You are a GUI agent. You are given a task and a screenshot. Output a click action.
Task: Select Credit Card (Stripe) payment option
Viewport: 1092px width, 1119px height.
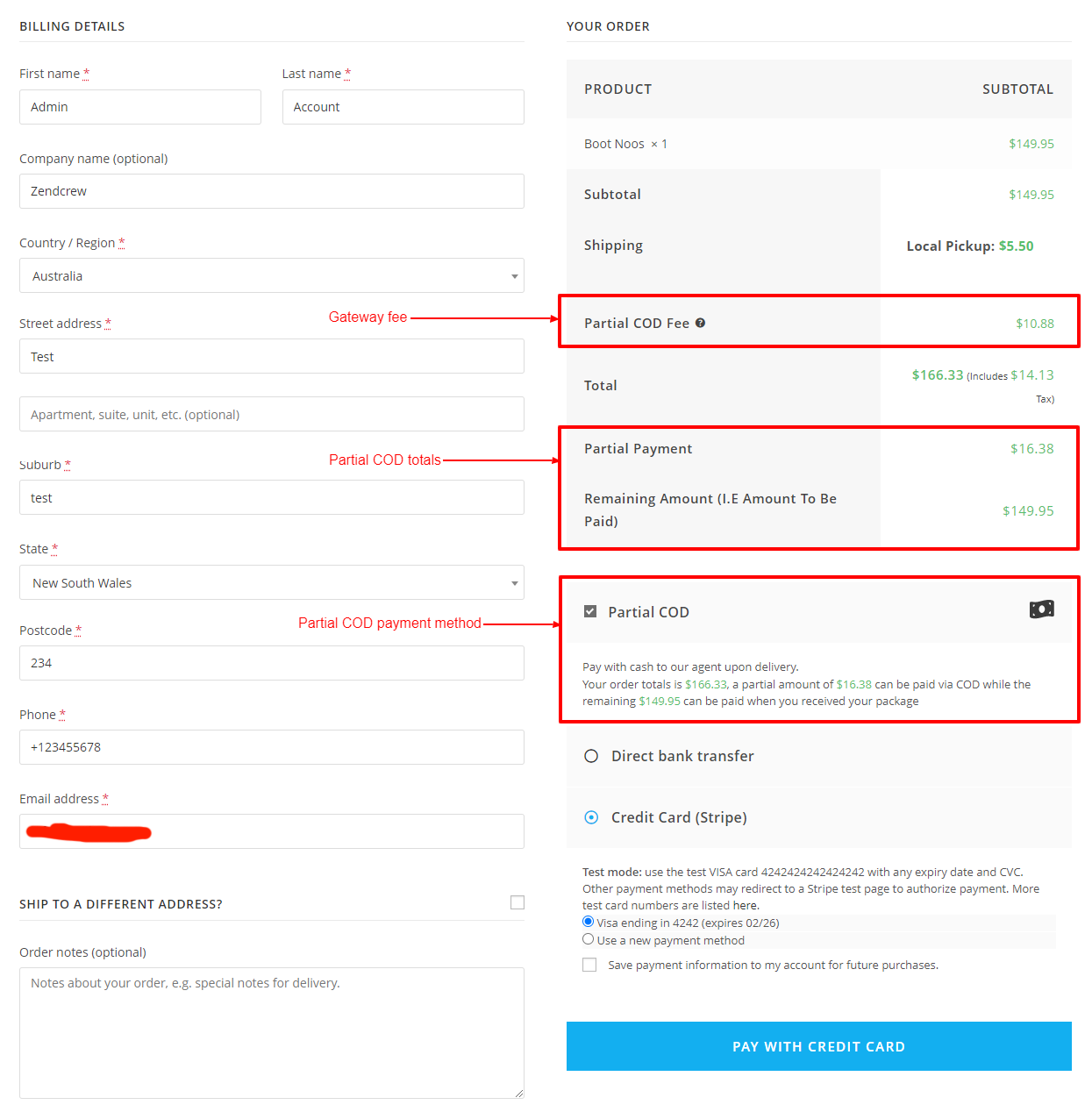(x=591, y=817)
